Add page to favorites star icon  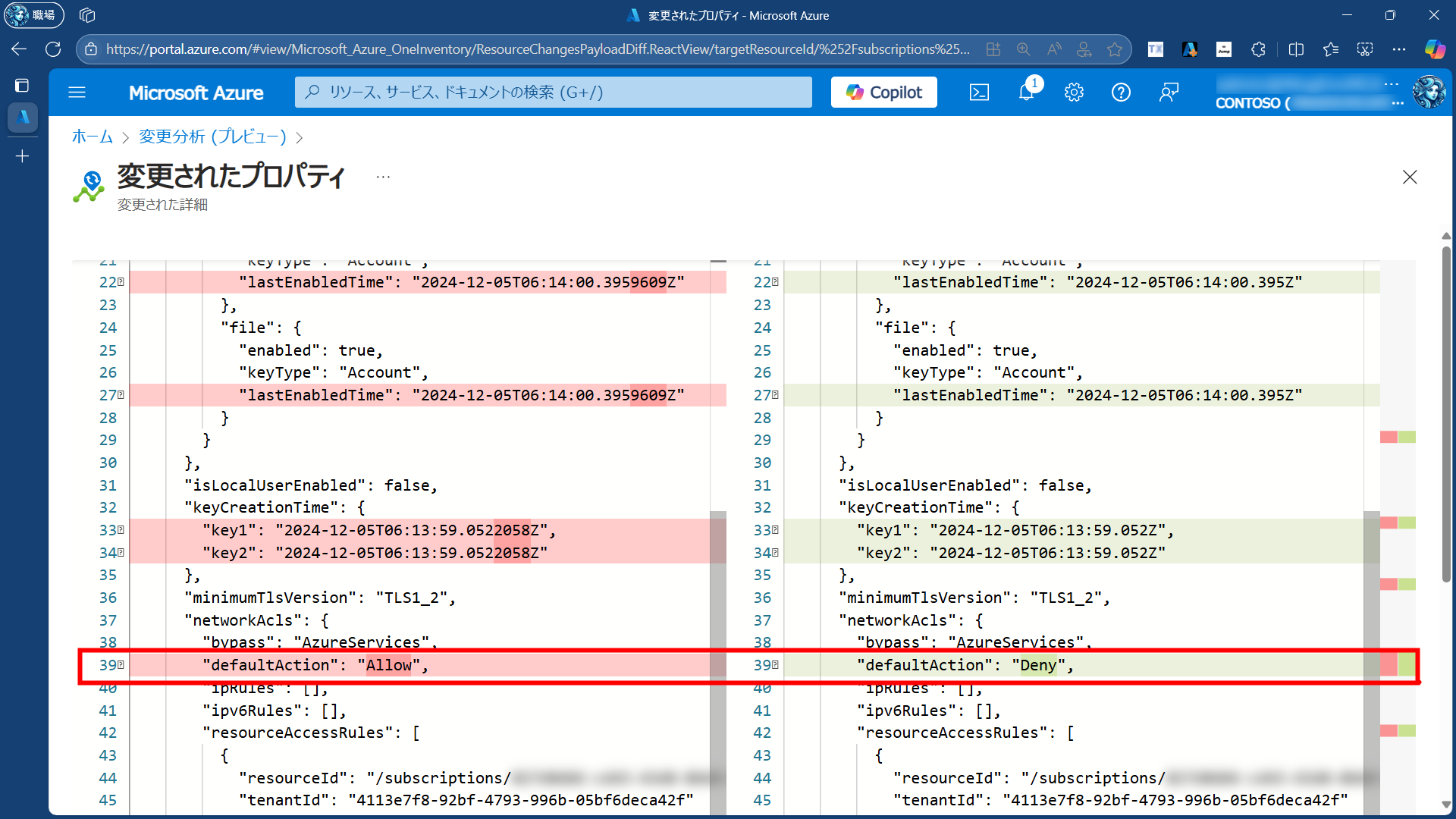point(1114,49)
